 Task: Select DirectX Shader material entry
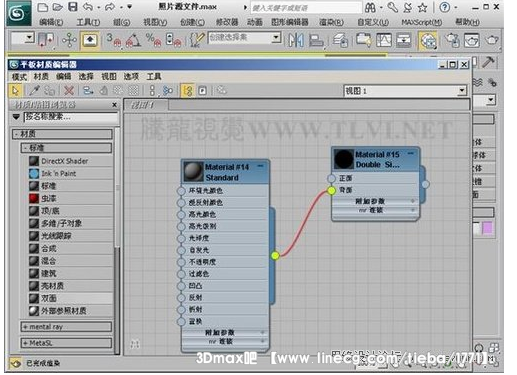pyautogui.click(x=71, y=161)
